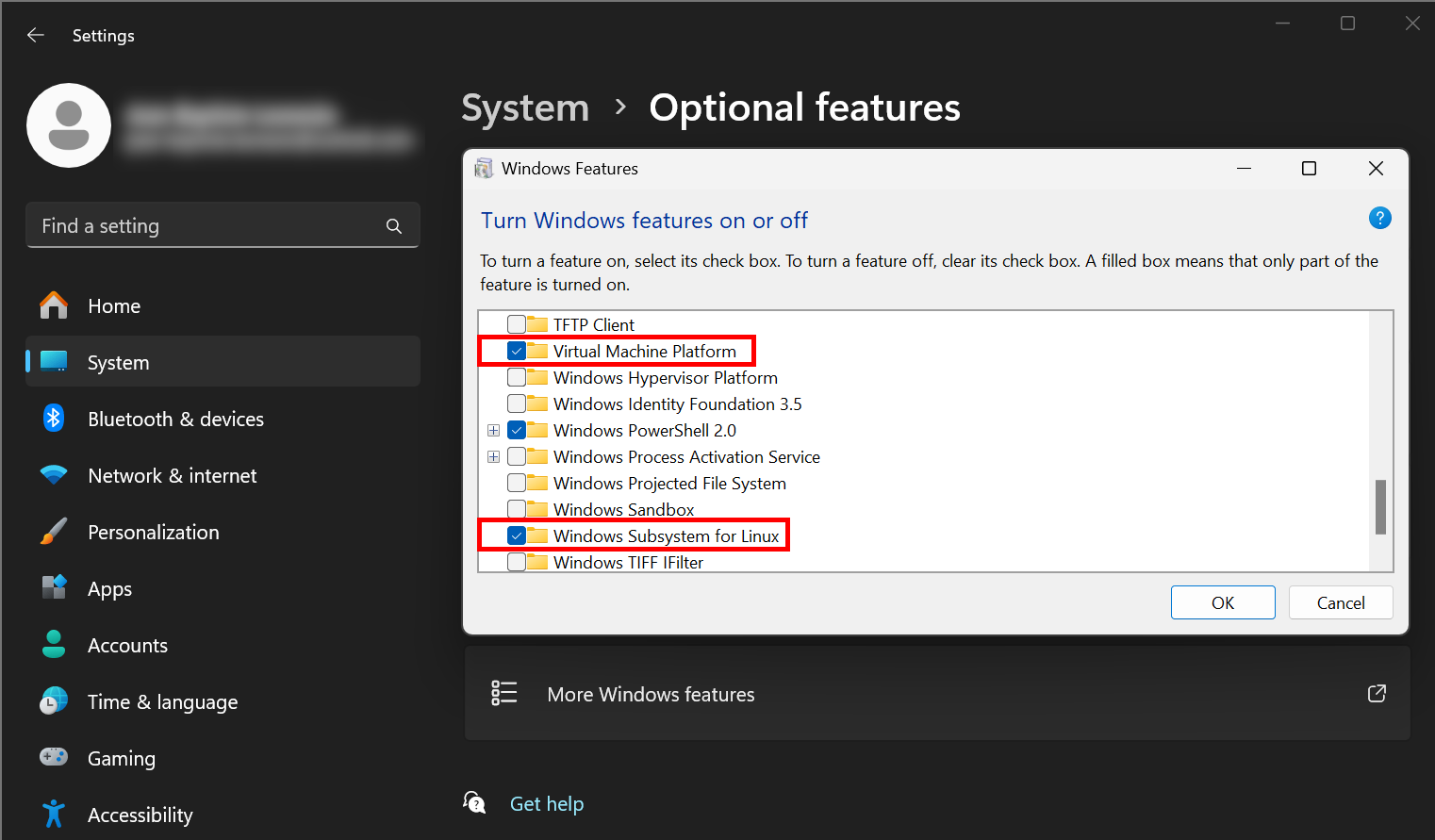Expand the Windows PowerShell 2.0 tree node
Image resolution: width=1435 pixels, height=840 pixels.
click(493, 430)
